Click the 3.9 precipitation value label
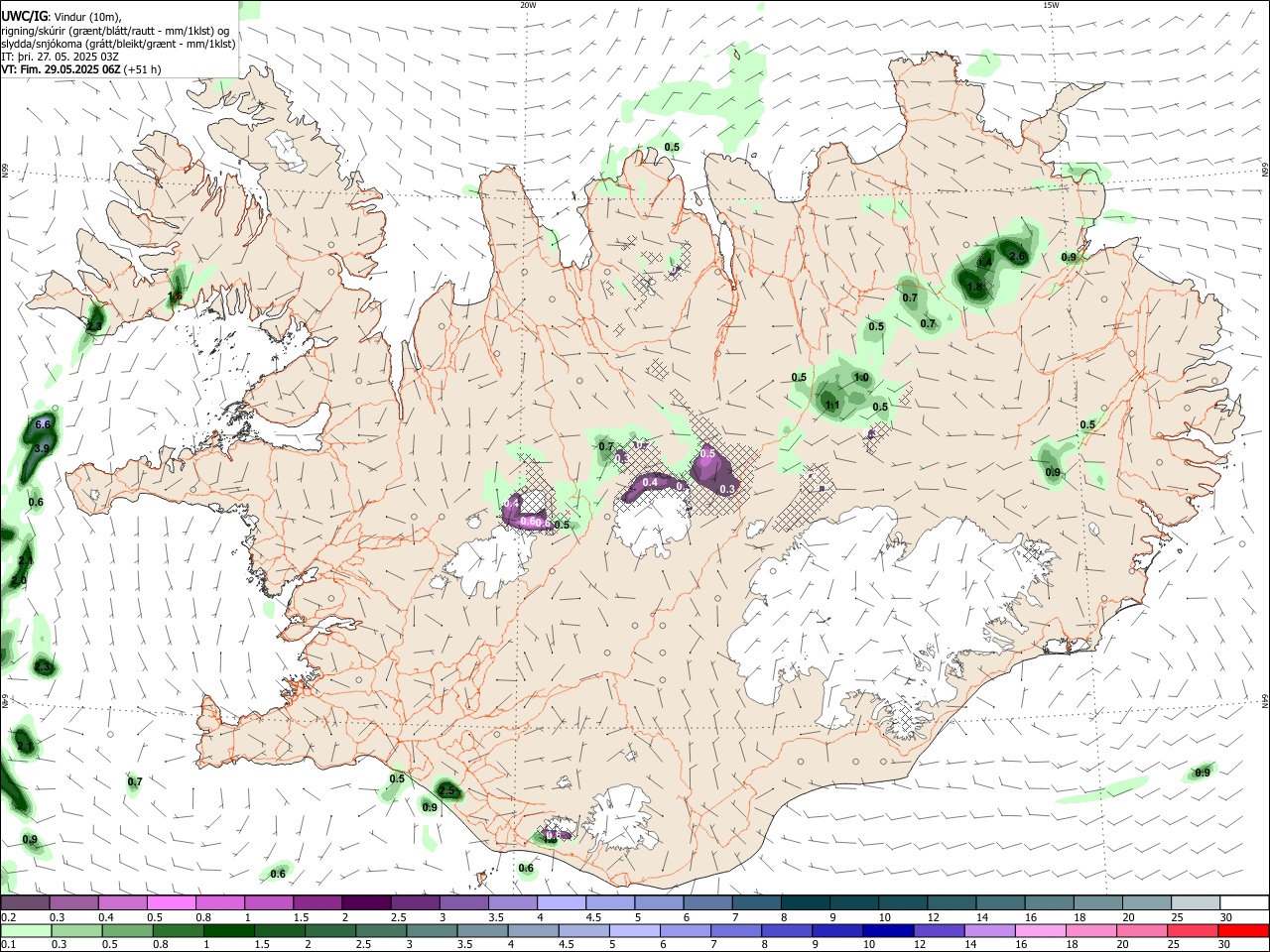This screenshot has width=1270, height=952. 43,449
